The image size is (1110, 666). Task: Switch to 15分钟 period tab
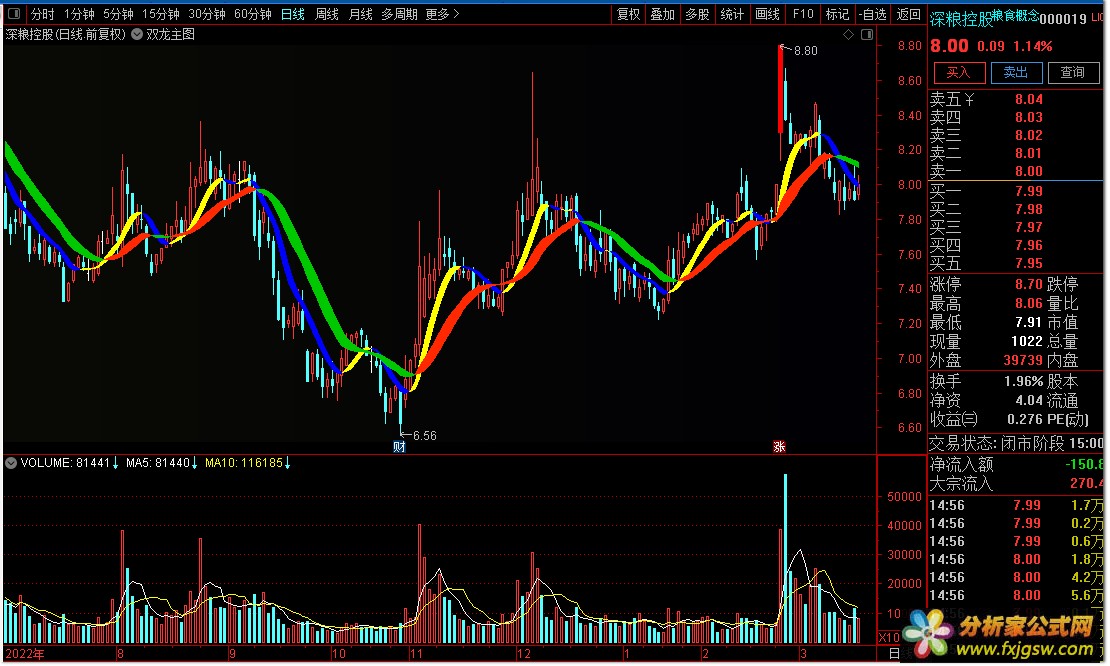click(161, 13)
